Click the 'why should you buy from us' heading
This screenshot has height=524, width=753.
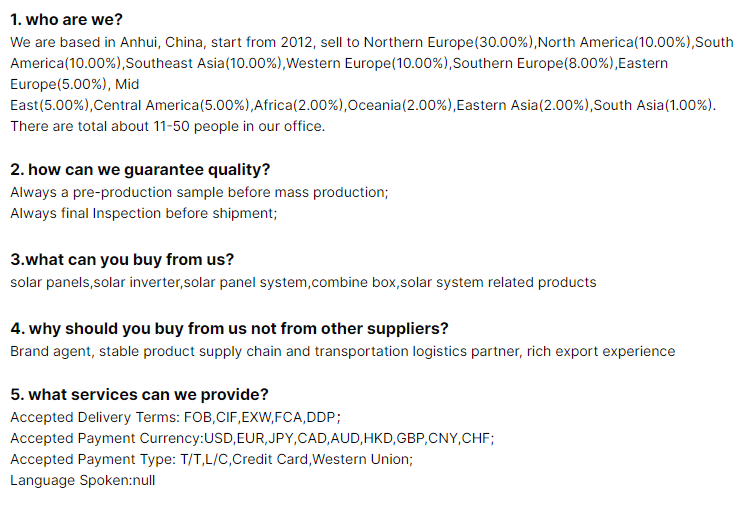pos(229,329)
